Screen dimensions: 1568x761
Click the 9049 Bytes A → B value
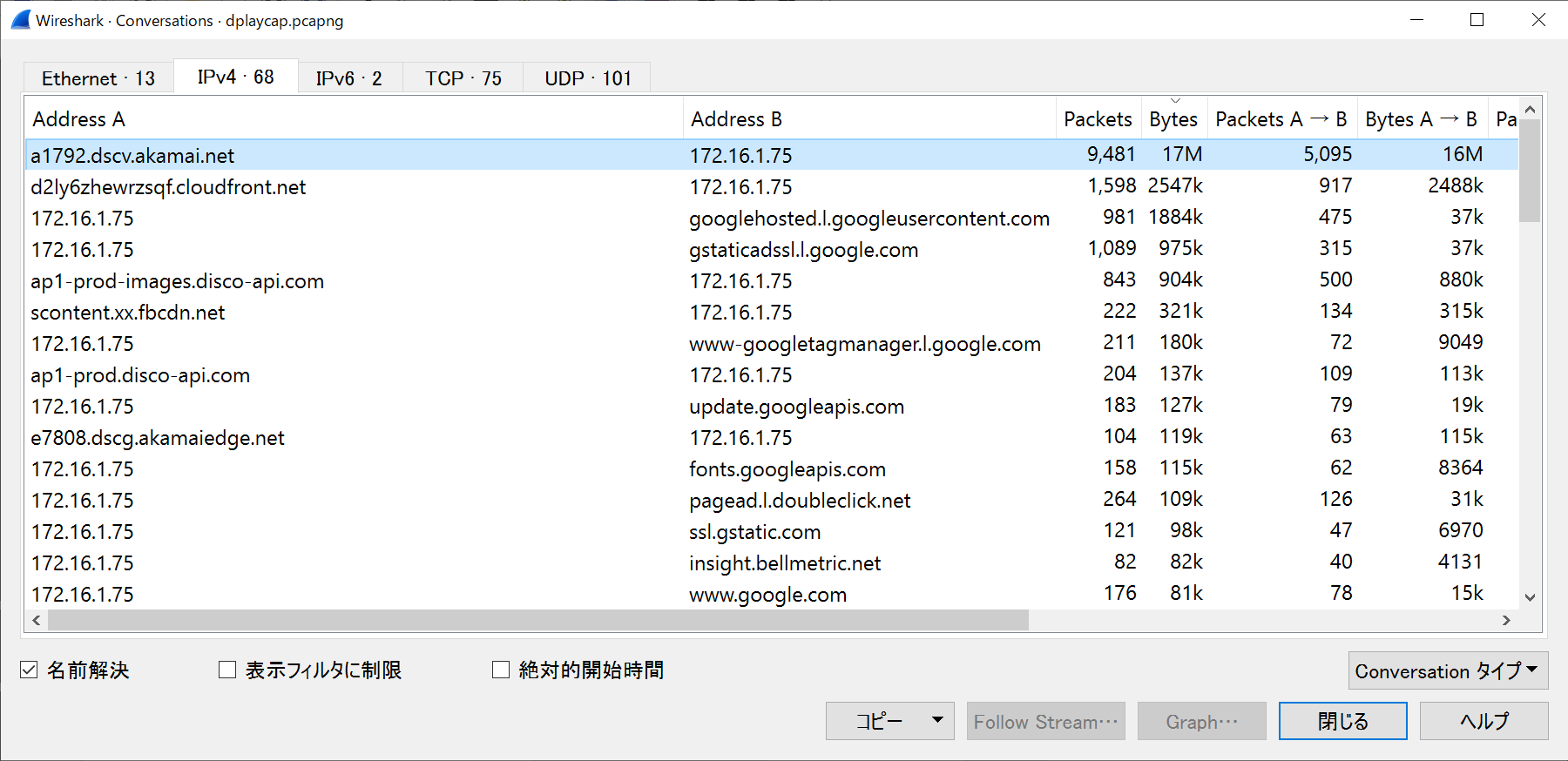tap(1461, 342)
